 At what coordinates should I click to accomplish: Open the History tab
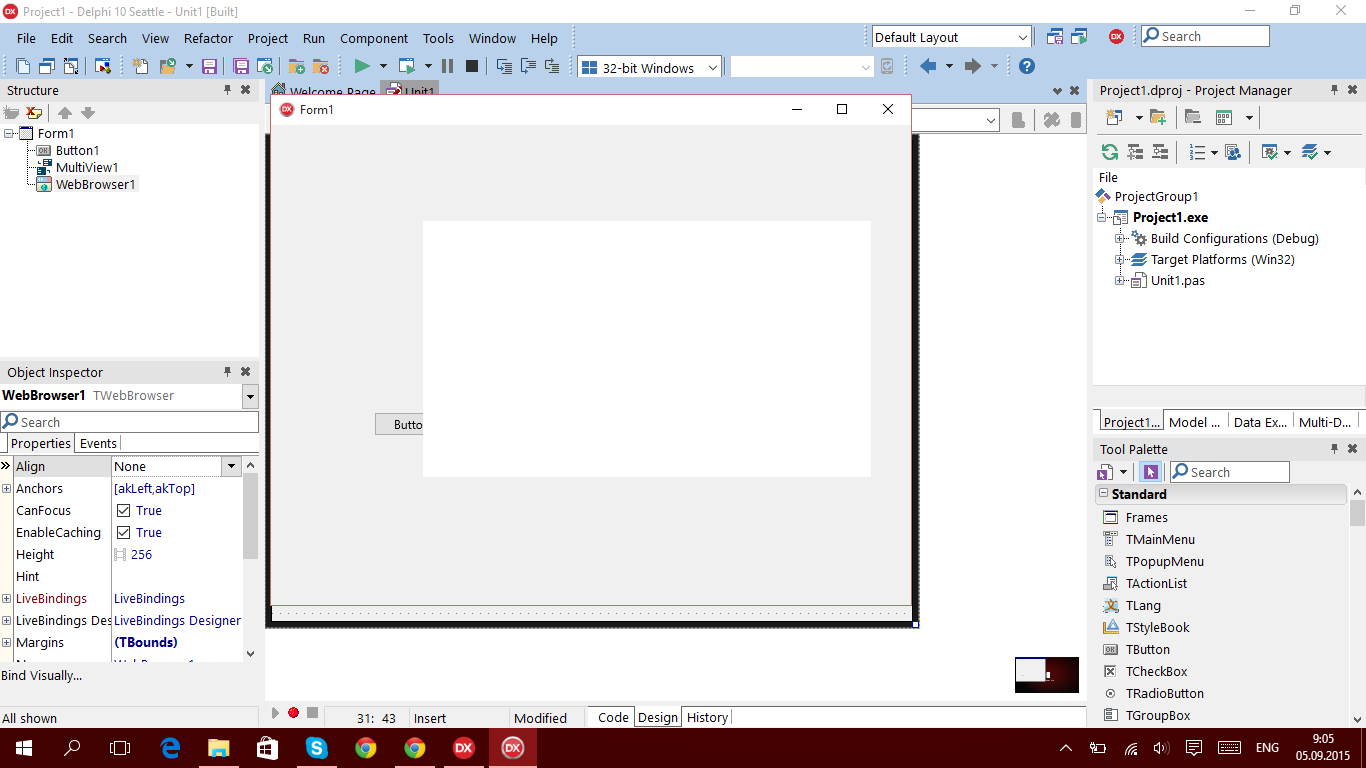pos(707,717)
